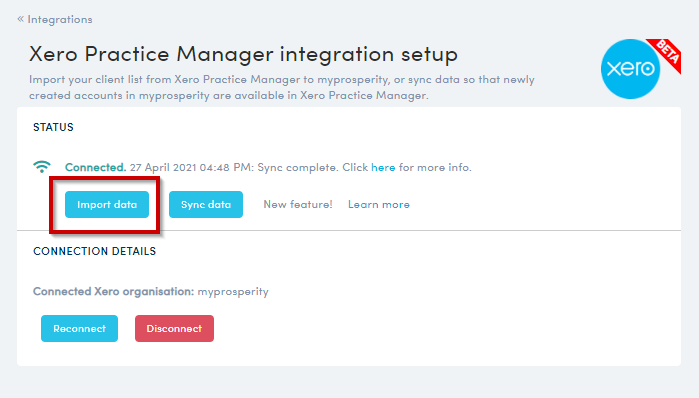Click the CONNECTION DETAILS heading
Image resolution: width=699 pixels, height=398 pixels.
pyautogui.click(x=95, y=251)
